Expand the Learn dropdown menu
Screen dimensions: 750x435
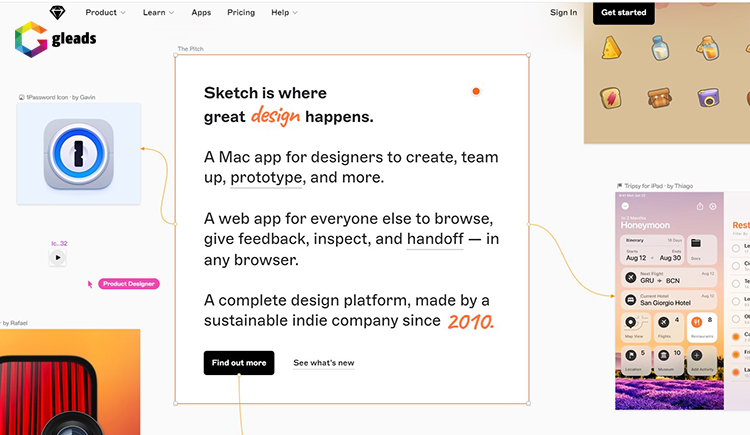pos(158,13)
